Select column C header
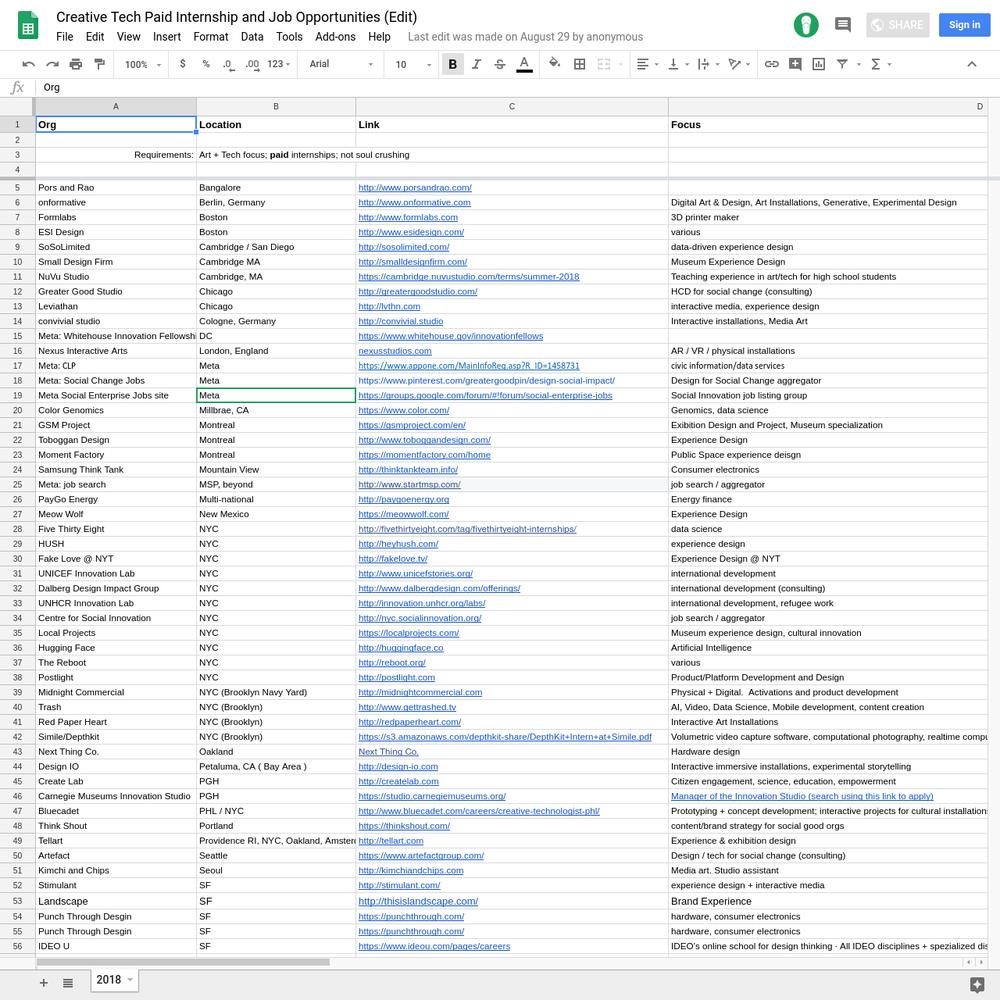The image size is (1000, 1000). coord(512,107)
